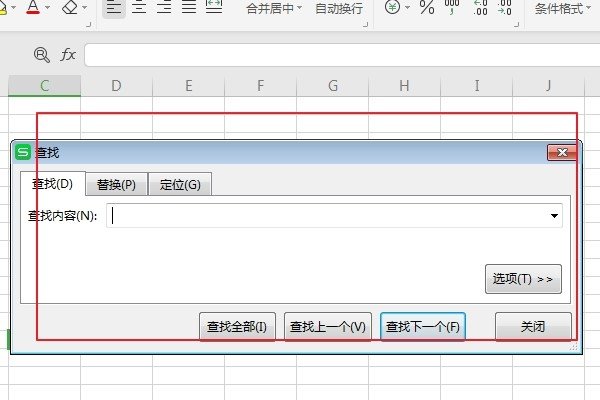Apply thousands separator style
This screenshot has width=600, height=400.
452,7
